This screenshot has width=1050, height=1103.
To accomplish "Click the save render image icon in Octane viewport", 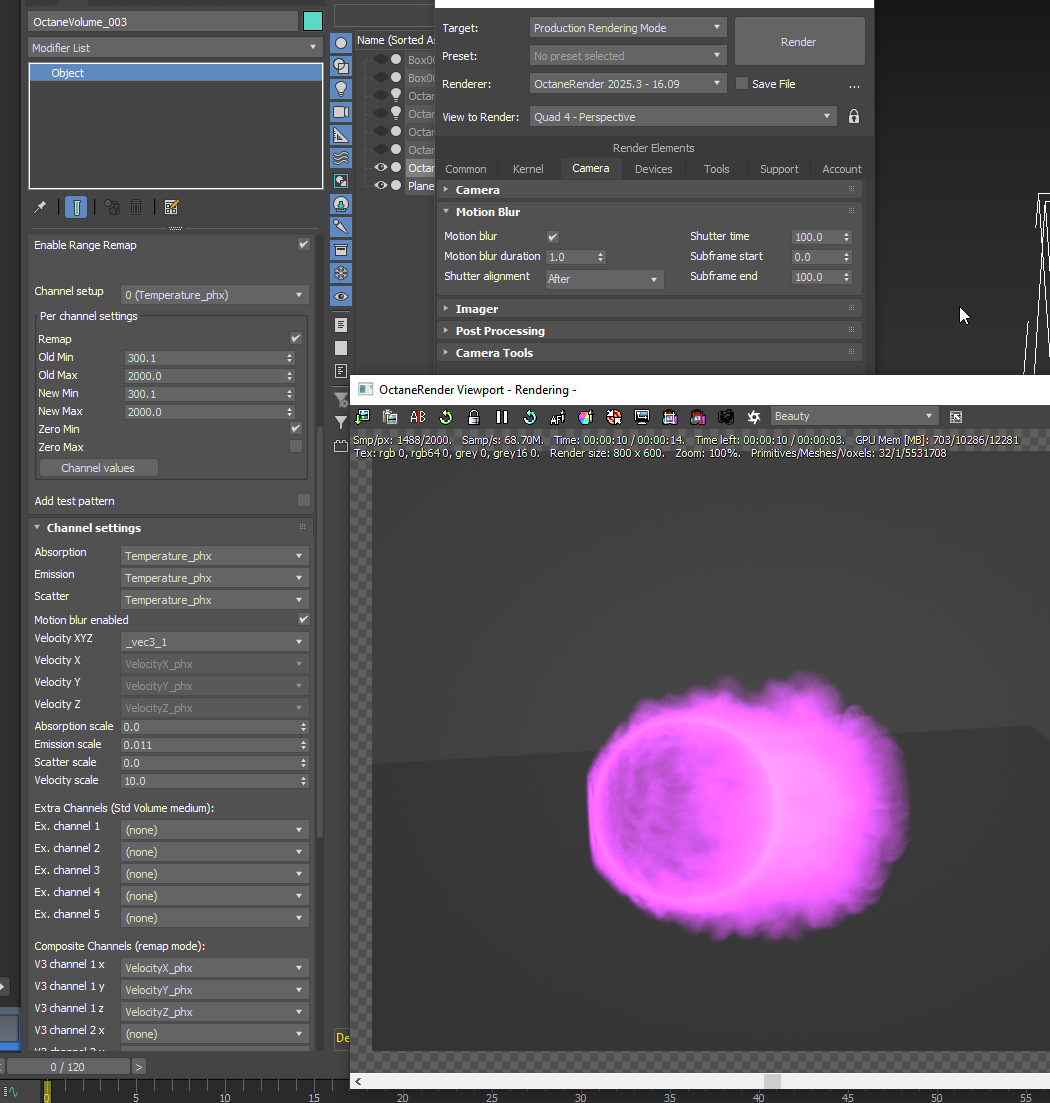I will (363, 417).
